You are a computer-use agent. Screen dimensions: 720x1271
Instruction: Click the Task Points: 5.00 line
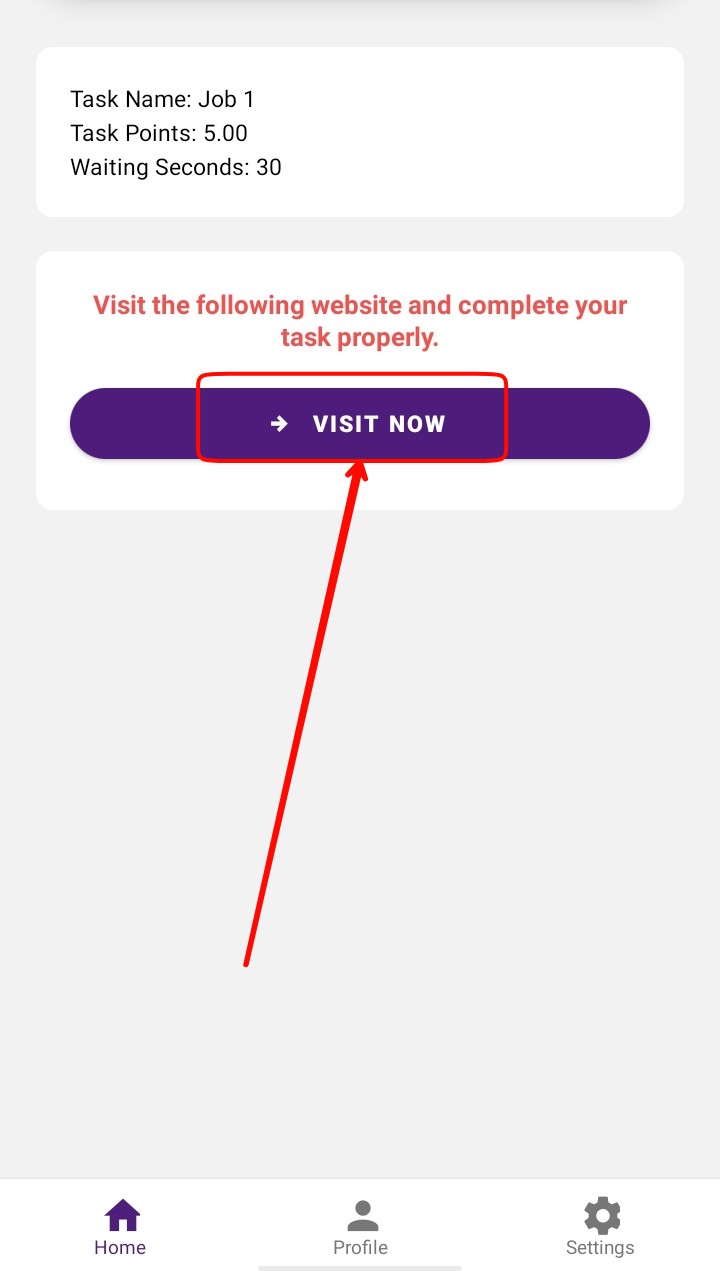159,133
